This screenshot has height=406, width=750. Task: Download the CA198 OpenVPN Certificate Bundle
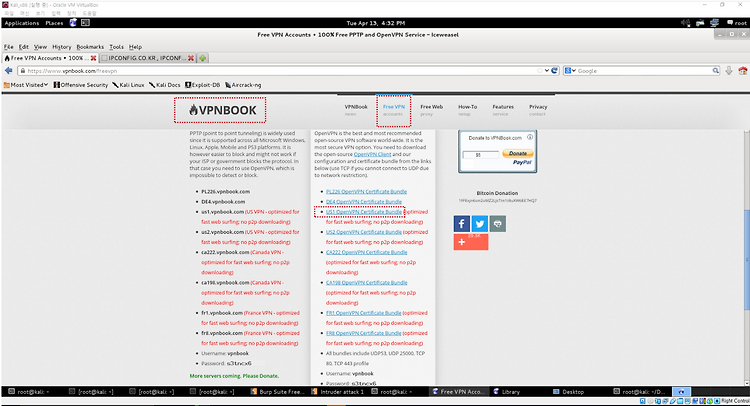[366, 283]
